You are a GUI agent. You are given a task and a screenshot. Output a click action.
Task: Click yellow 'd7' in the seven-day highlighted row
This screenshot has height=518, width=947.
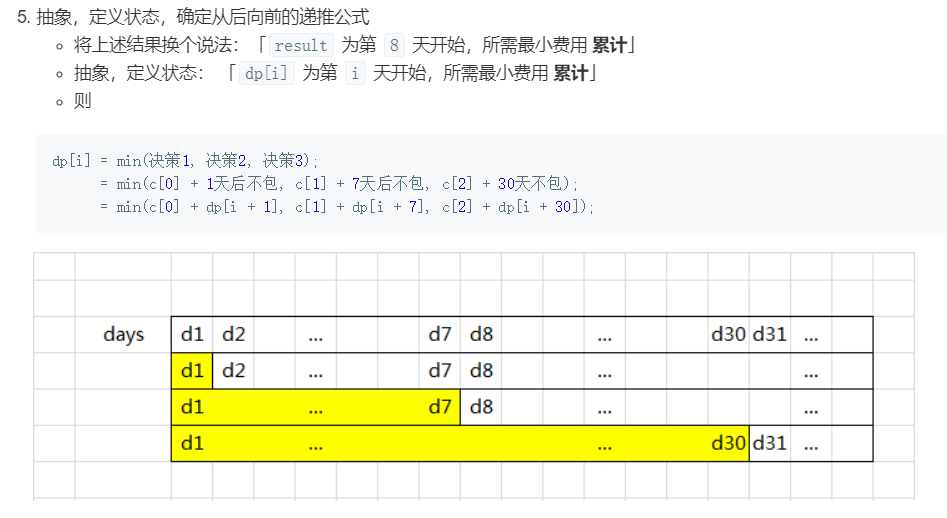point(440,406)
